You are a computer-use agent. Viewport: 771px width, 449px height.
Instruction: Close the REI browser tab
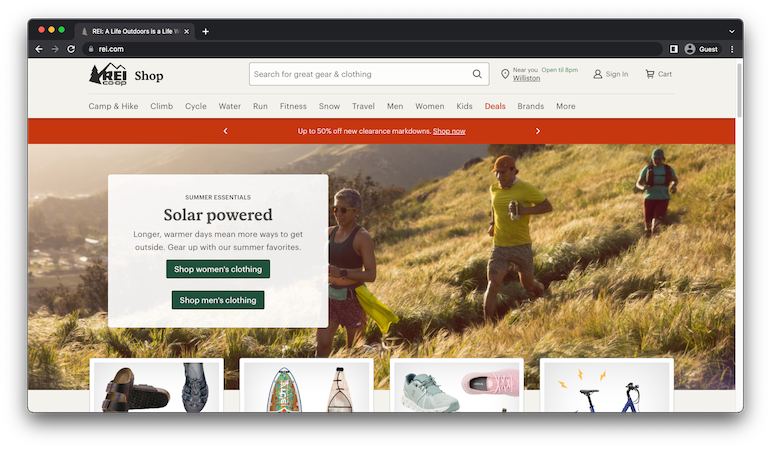[186, 31]
